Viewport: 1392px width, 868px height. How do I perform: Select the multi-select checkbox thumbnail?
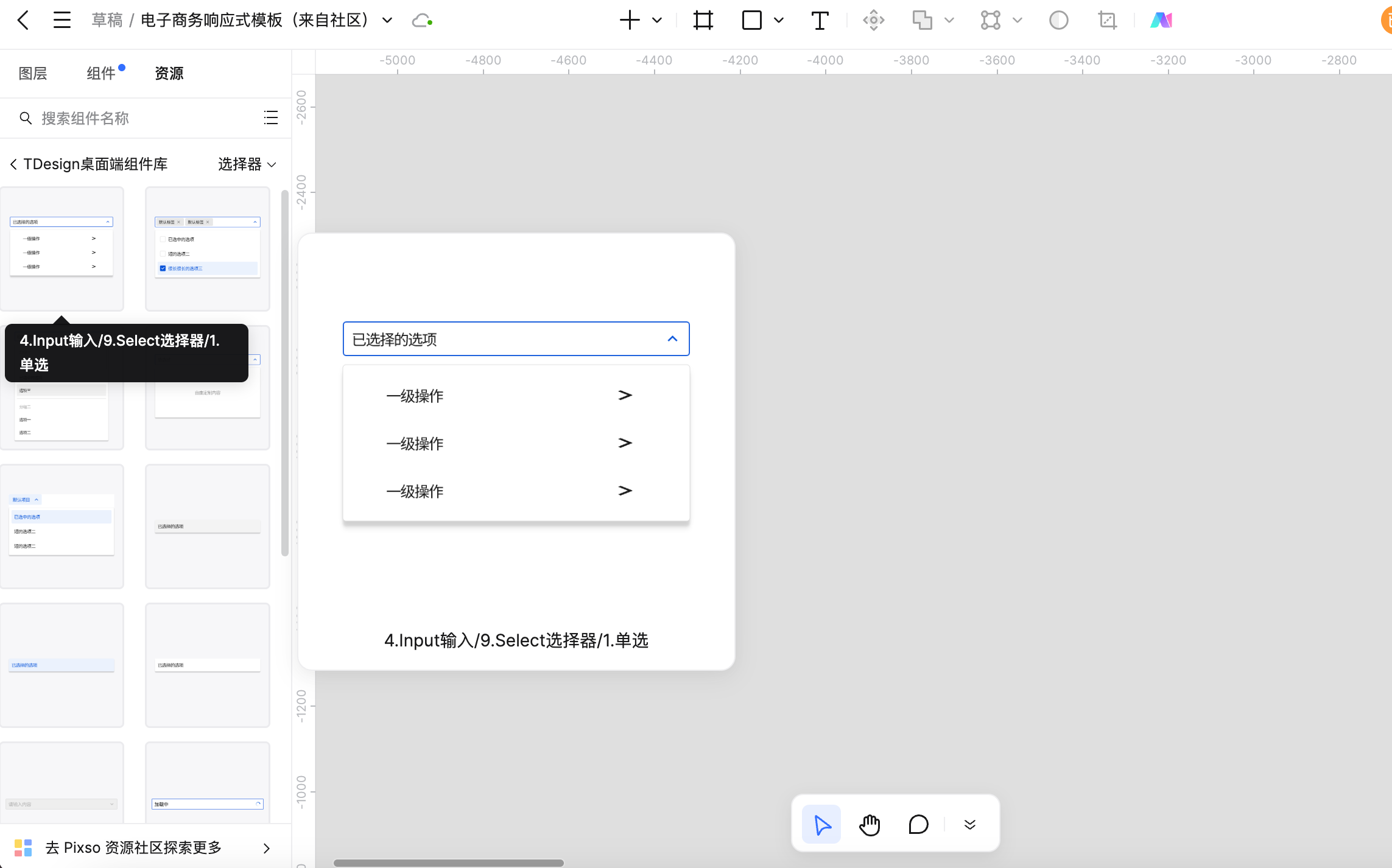pyautogui.click(x=208, y=248)
